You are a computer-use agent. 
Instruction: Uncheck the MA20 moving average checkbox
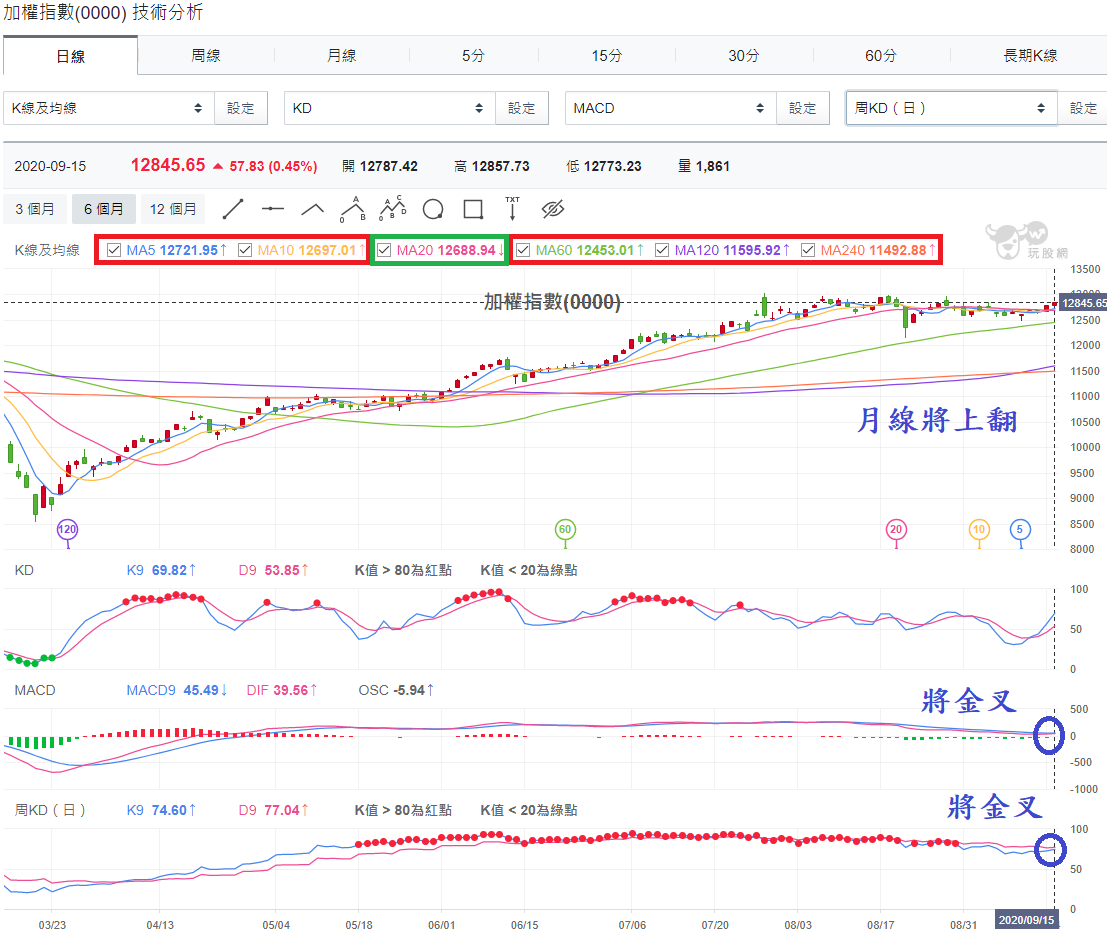[384, 250]
